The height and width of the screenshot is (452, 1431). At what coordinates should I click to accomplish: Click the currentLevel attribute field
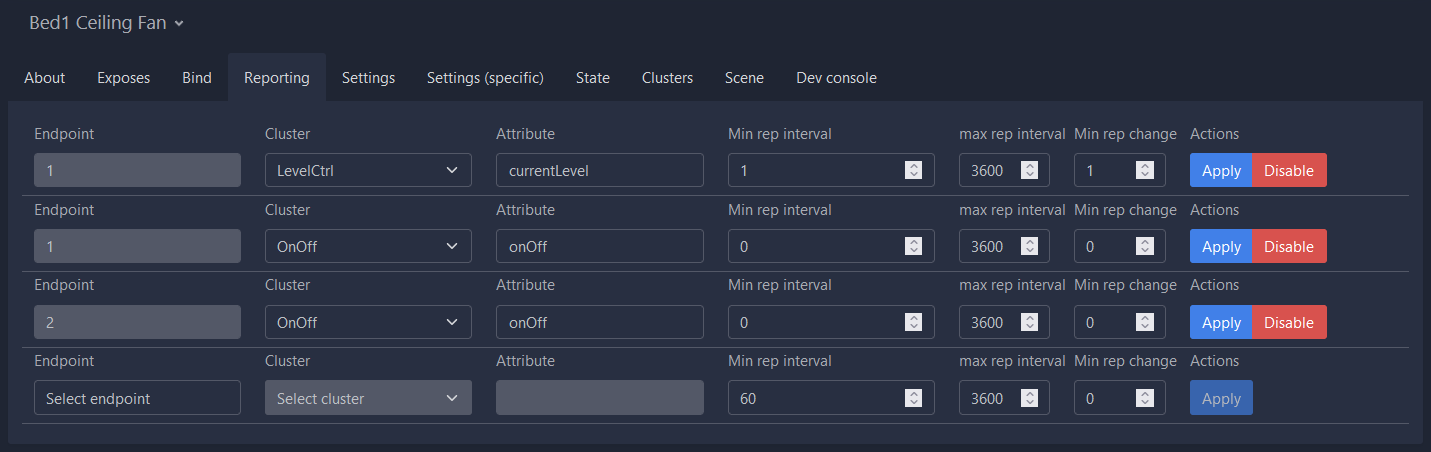pyautogui.click(x=600, y=170)
